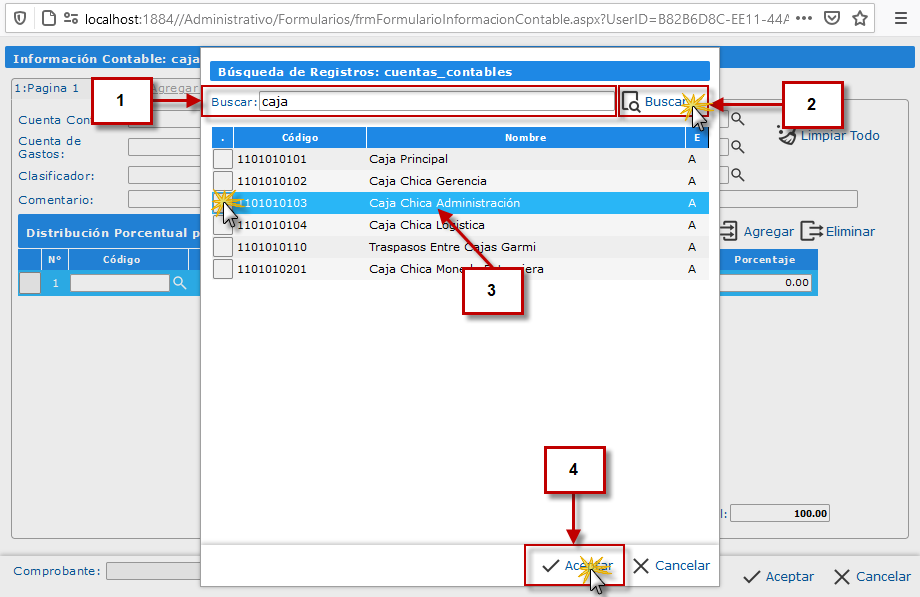Click Código column header in search results

pyautogui.click(x=300, y=137)
